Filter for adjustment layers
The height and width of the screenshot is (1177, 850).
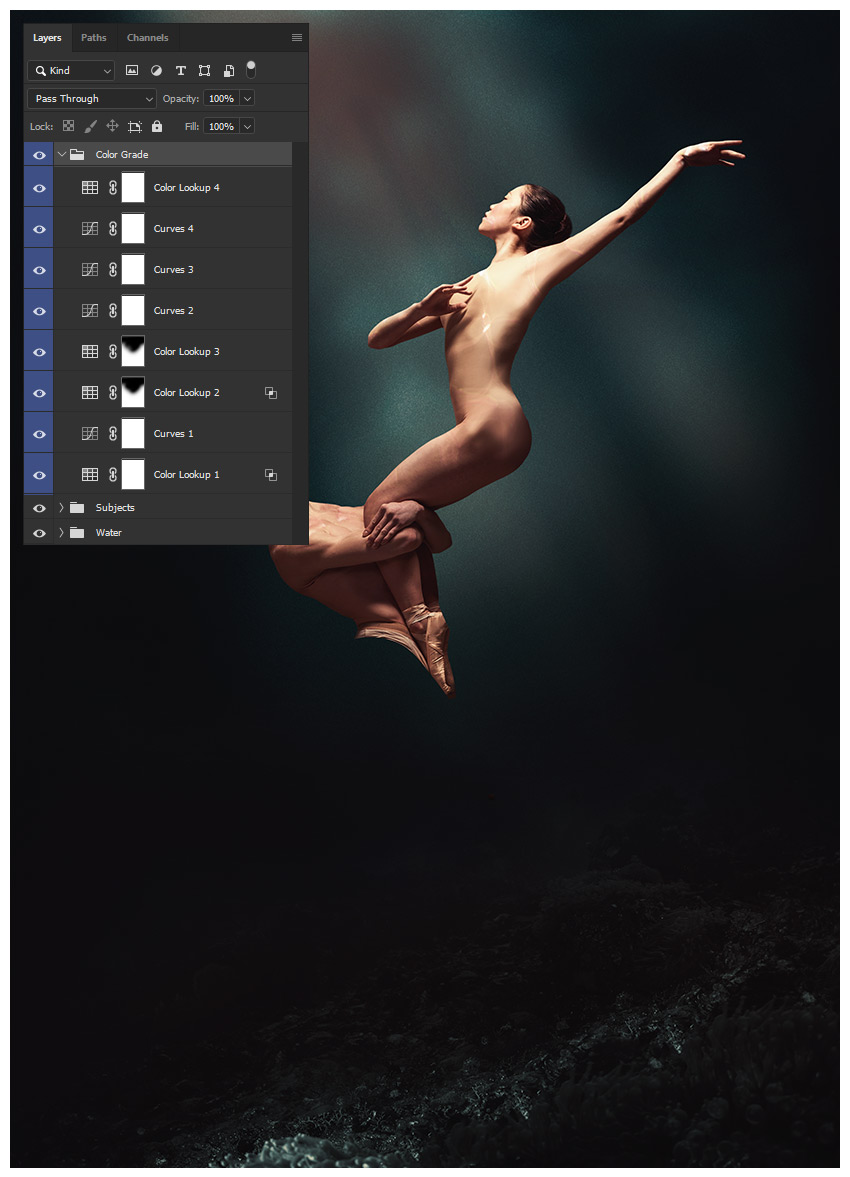[x=156, y=71]
